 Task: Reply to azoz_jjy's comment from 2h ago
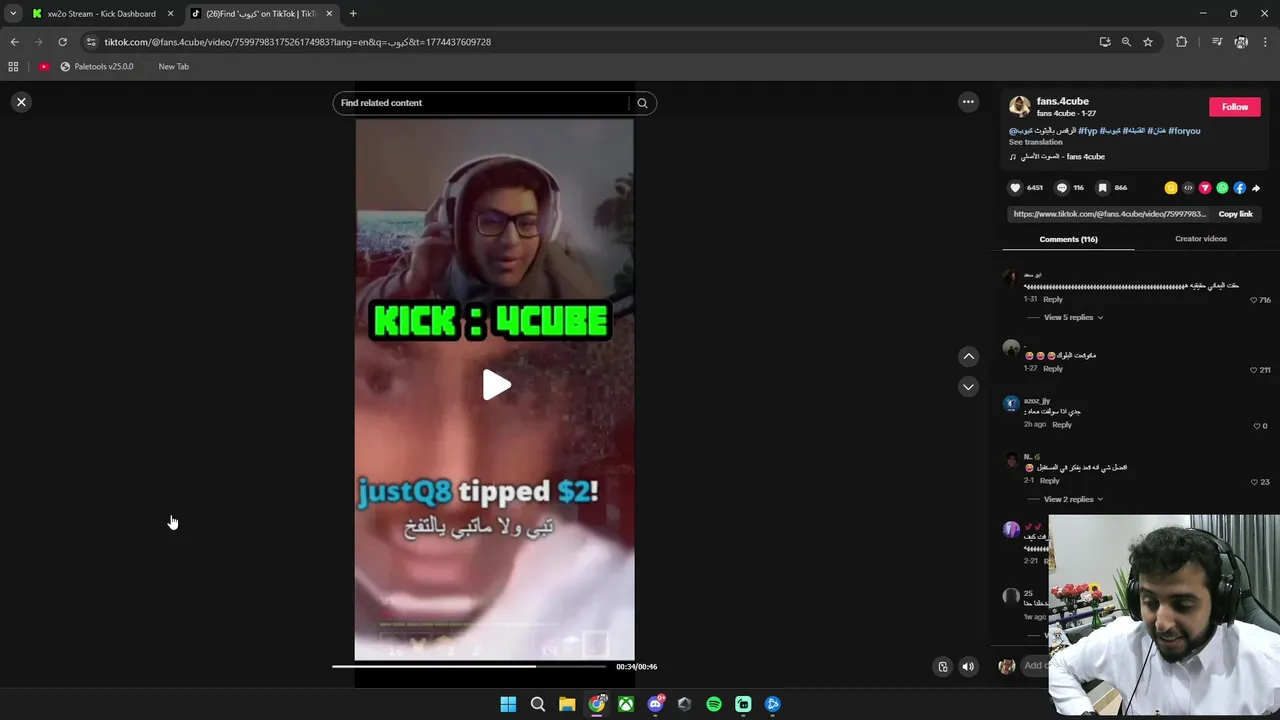tap(1062, 425)
